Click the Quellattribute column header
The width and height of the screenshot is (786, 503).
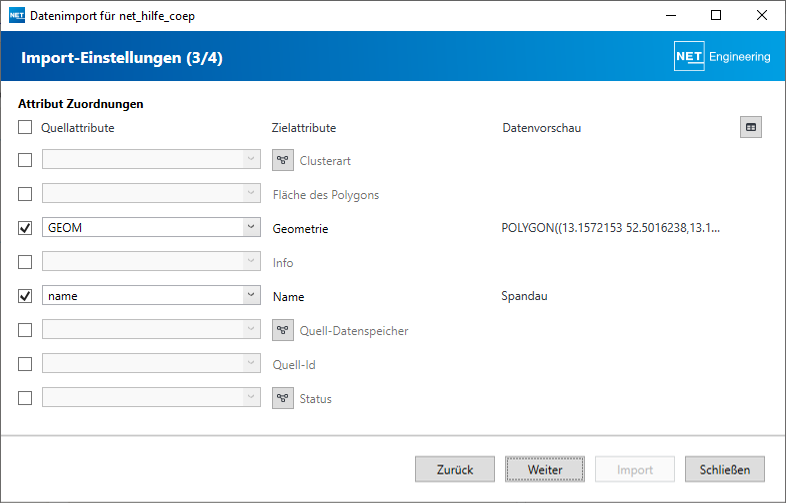click(x=78, y=128)
